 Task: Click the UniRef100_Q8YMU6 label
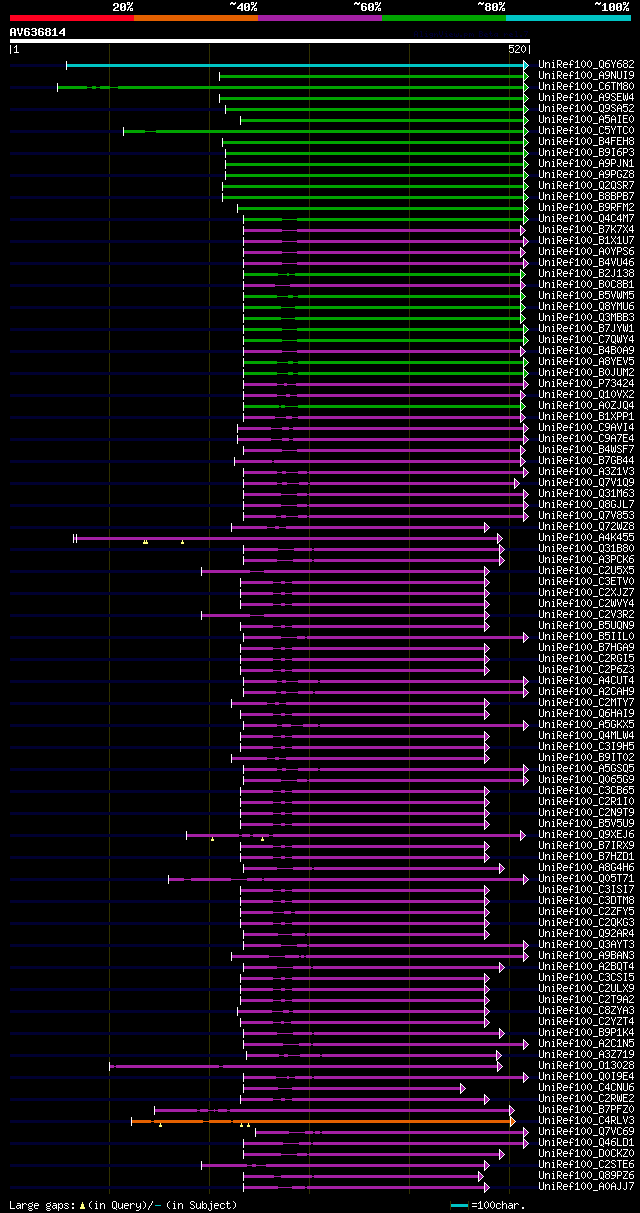click(x=586, y=307)
